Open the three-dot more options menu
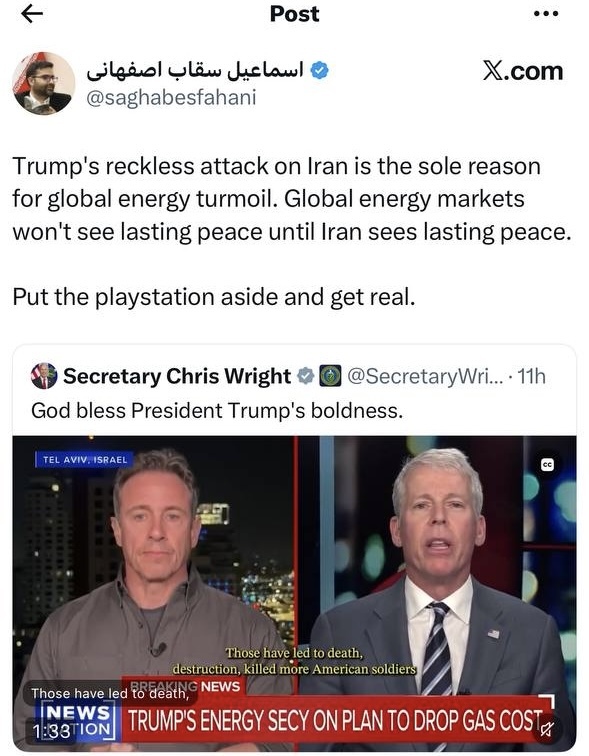This screenshot has width=589, height=756. 546,14
